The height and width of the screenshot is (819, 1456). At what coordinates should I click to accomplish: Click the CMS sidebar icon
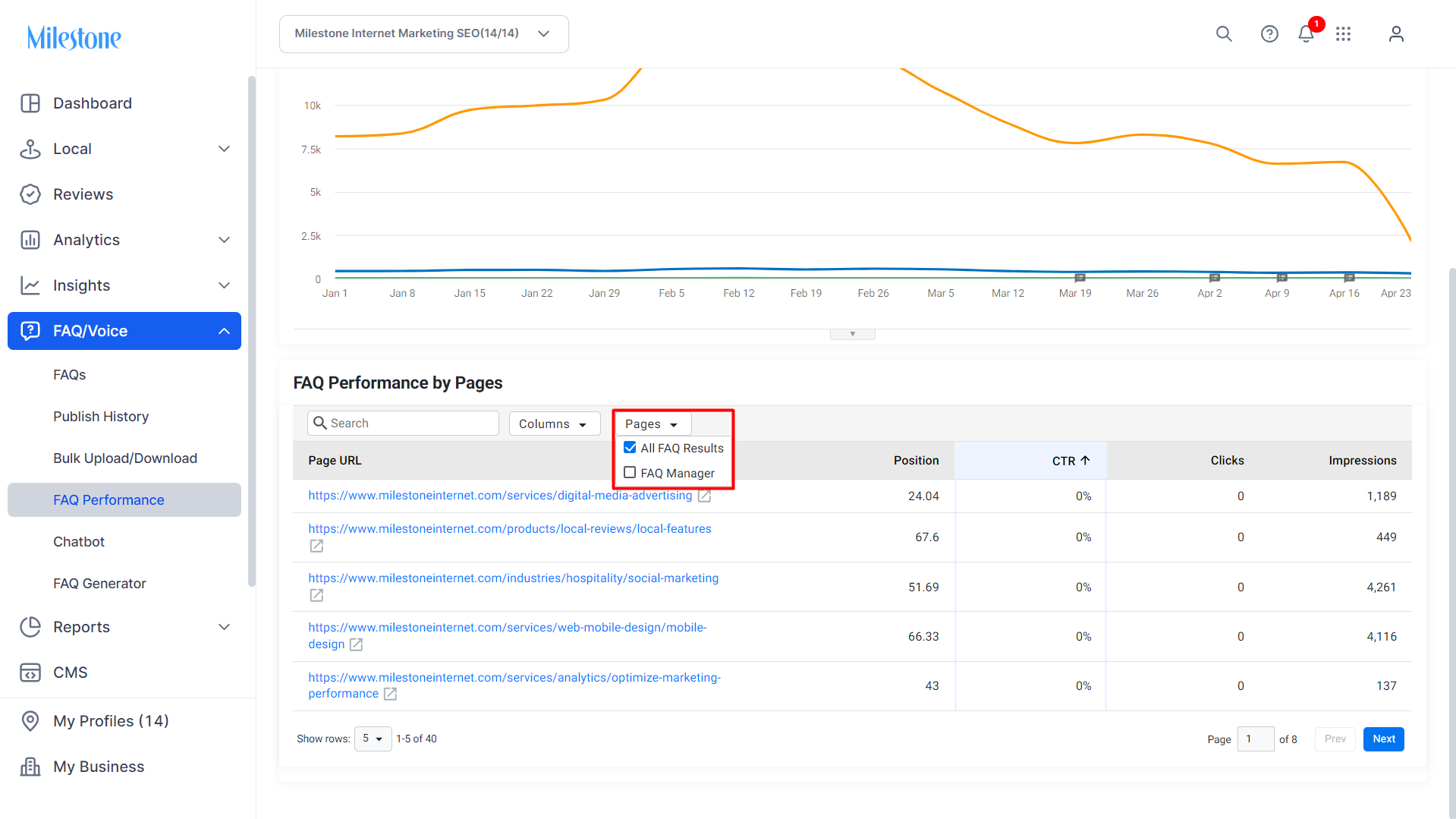point(30,673)
